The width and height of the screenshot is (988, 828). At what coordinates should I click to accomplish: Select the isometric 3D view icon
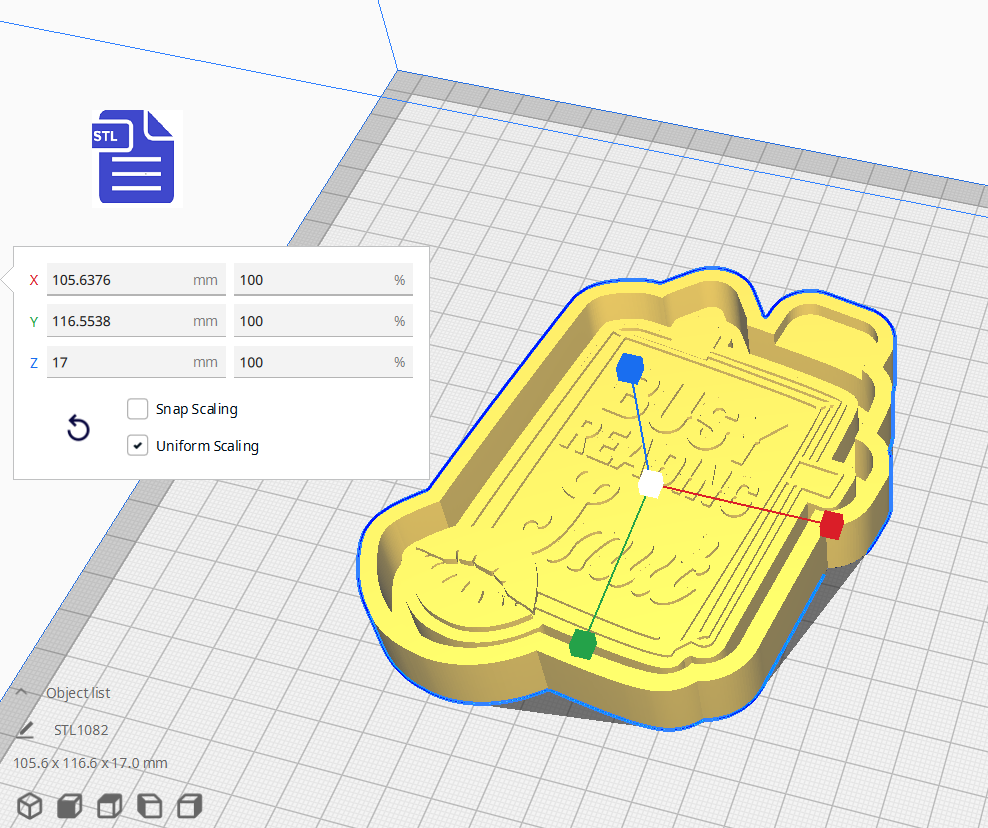point(29,806)
